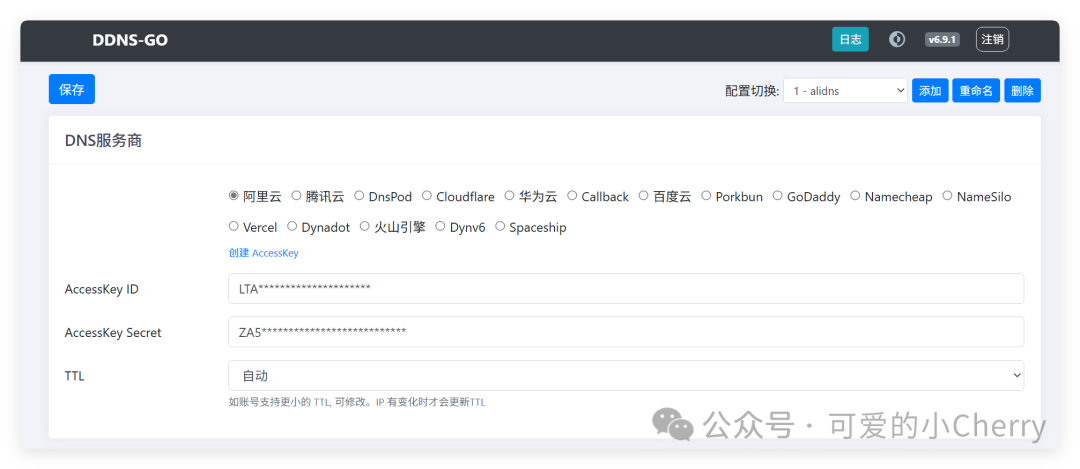The height and width of the screenshot is (469, 1080).
Task: Open the DDNS-GO home title
Action: 130,40
